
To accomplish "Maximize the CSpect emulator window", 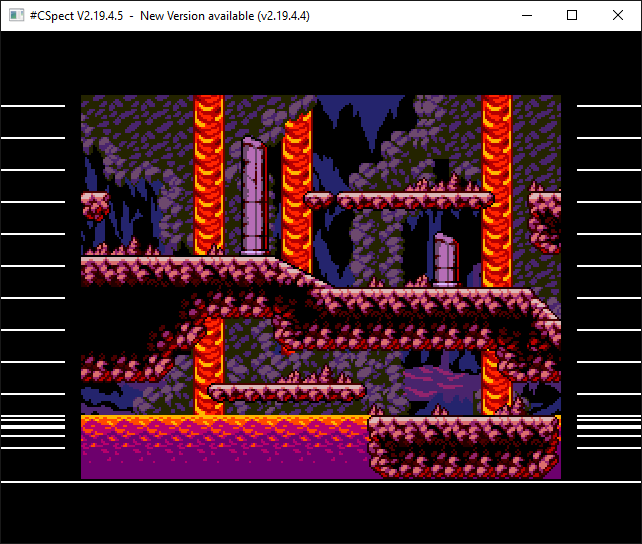I will tap(572, 16).
